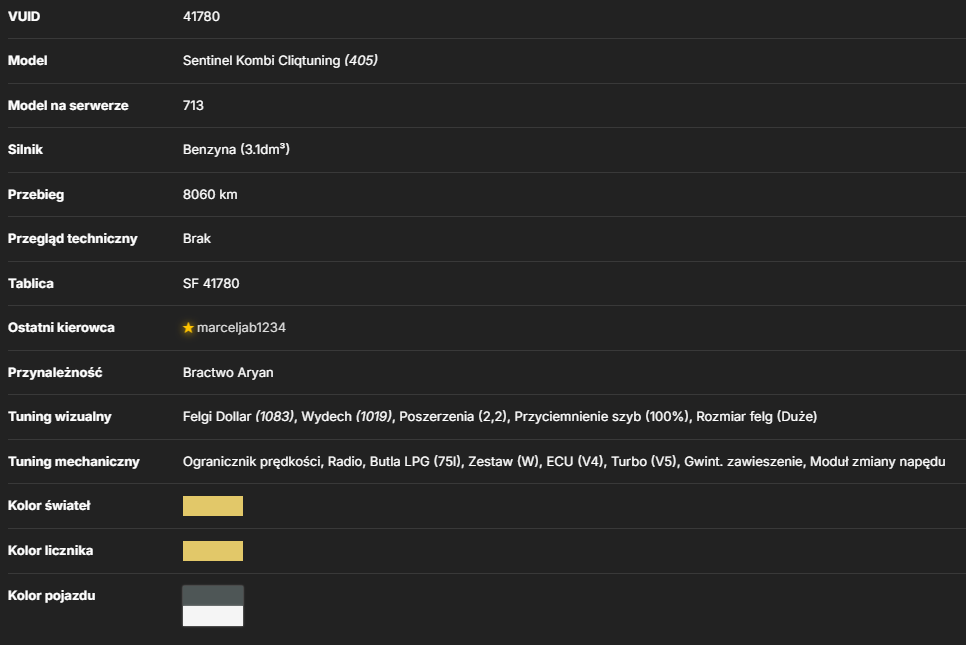Click the plate value SF 41780
Viewport: 966px width, 645px height.
(211, 283)
